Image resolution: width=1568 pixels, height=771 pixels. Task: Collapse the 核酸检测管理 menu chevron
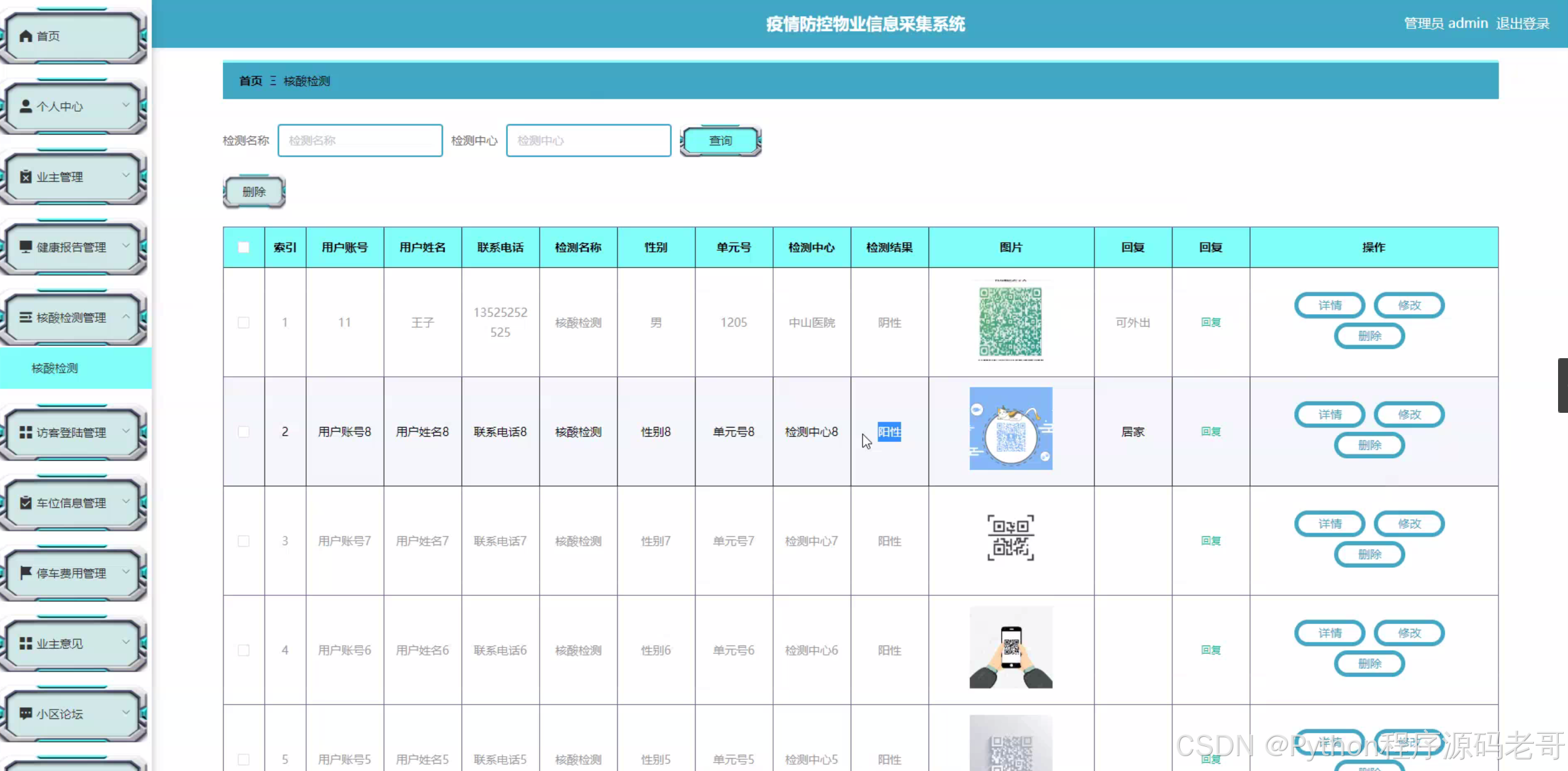pyautogui.click(x=126, y=317)
